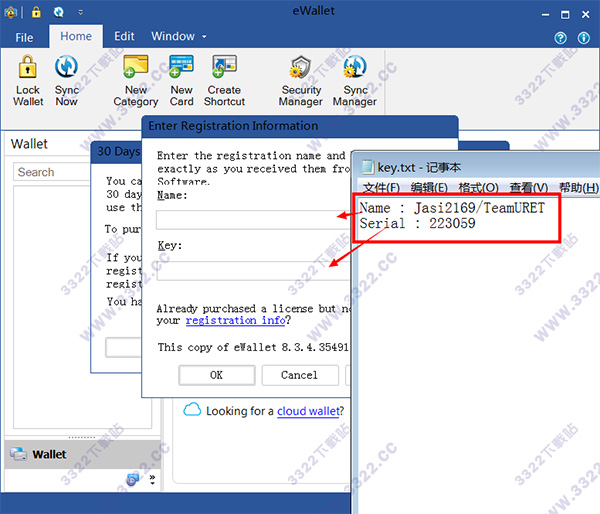This screenshot has width=600, height=514.
Task: Click the Name line in key.txt
Action: tap(452, 208)
